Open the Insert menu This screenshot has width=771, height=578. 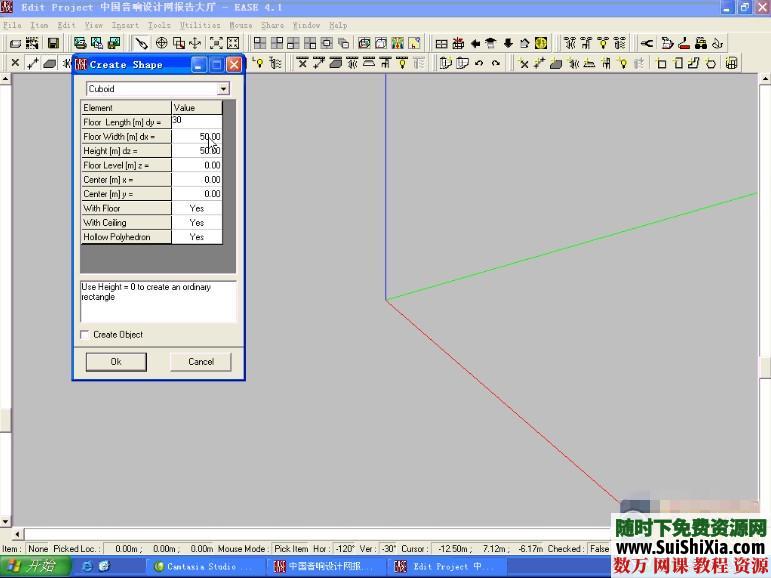(x=125, y=25)
